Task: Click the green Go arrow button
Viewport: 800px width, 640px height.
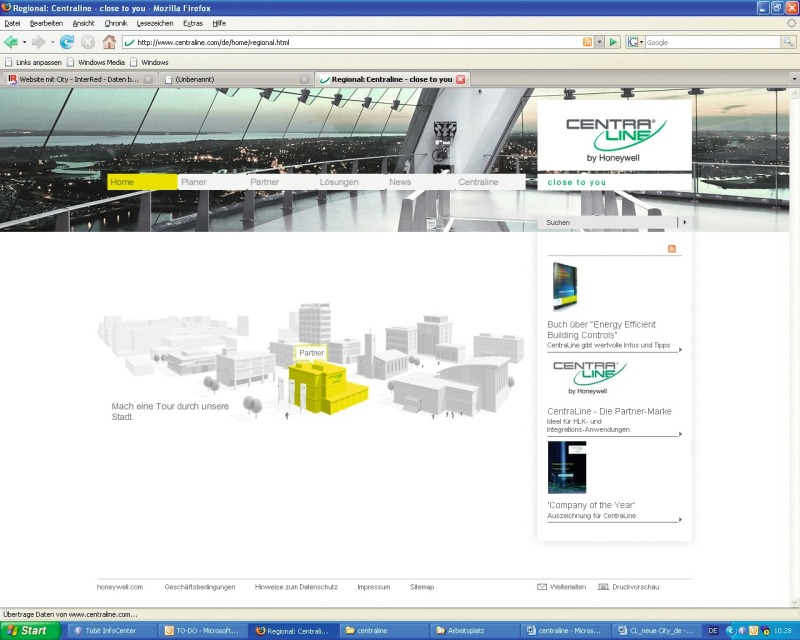Action: click(613, 42)
